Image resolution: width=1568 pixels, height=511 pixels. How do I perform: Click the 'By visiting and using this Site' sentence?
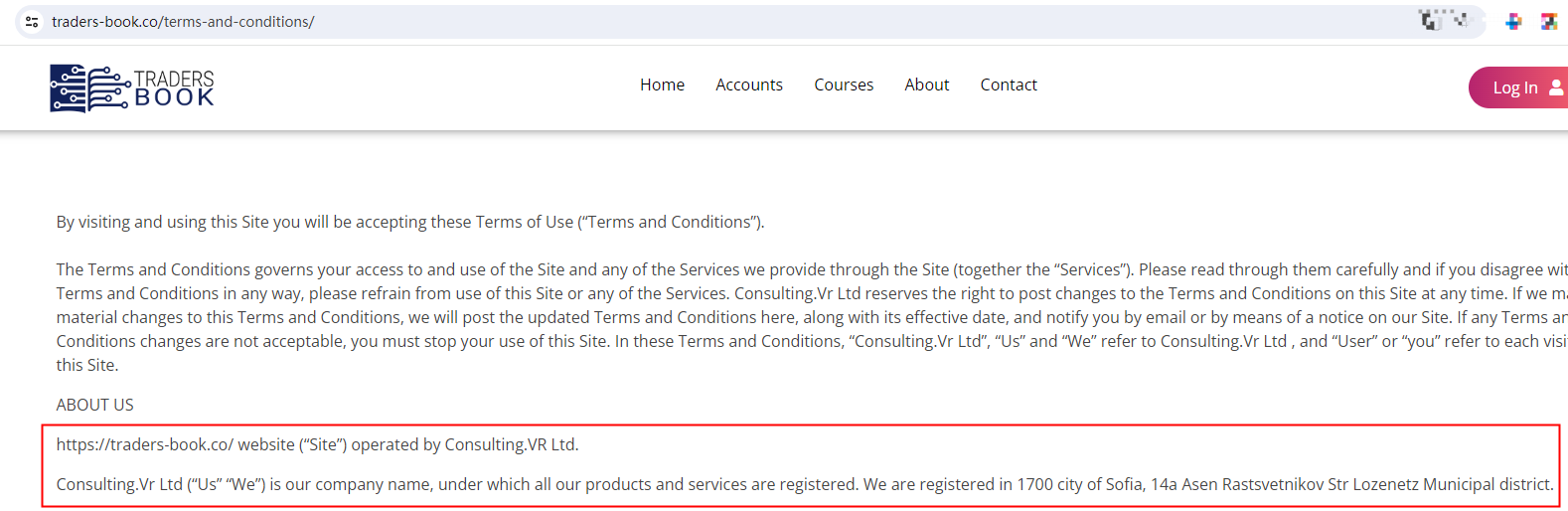tap(409, 223)
